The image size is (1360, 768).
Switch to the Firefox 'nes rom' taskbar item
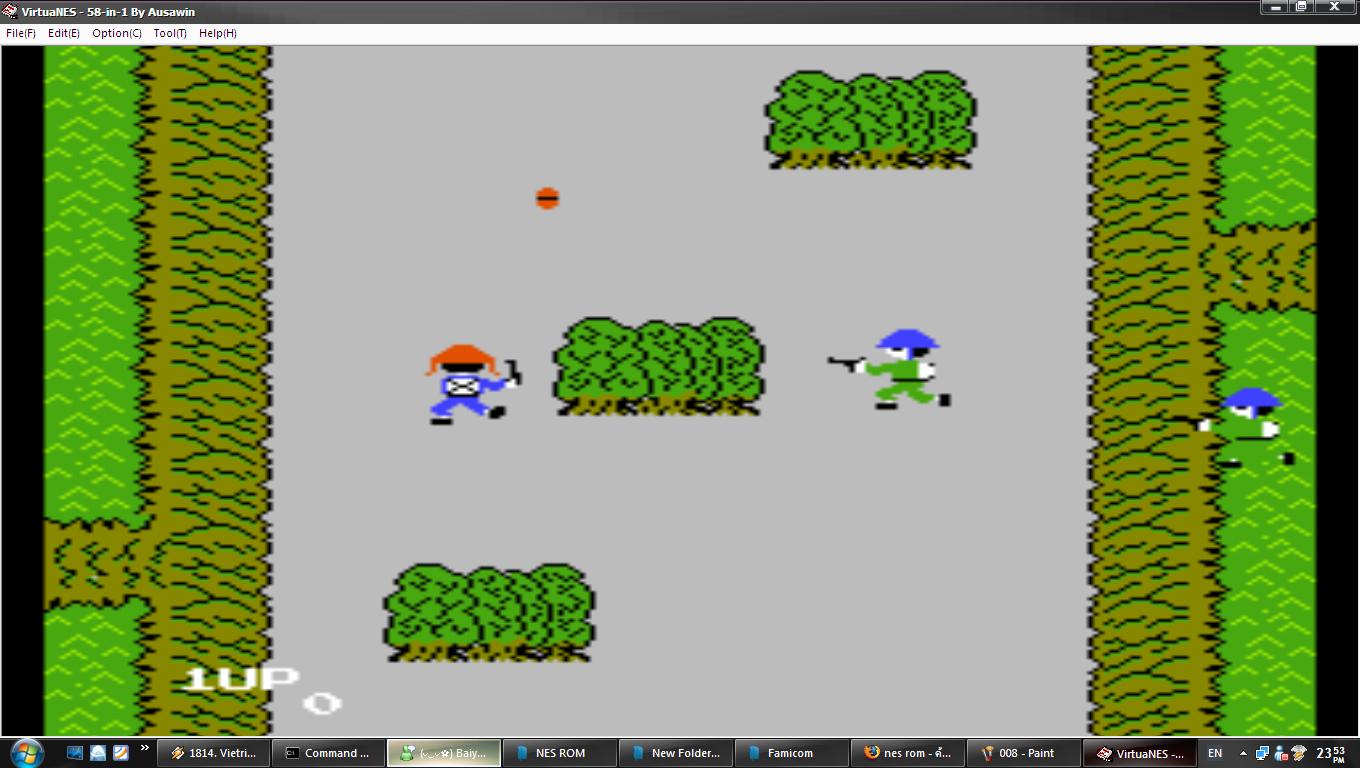pyautogui.click(x=908, y=753)
